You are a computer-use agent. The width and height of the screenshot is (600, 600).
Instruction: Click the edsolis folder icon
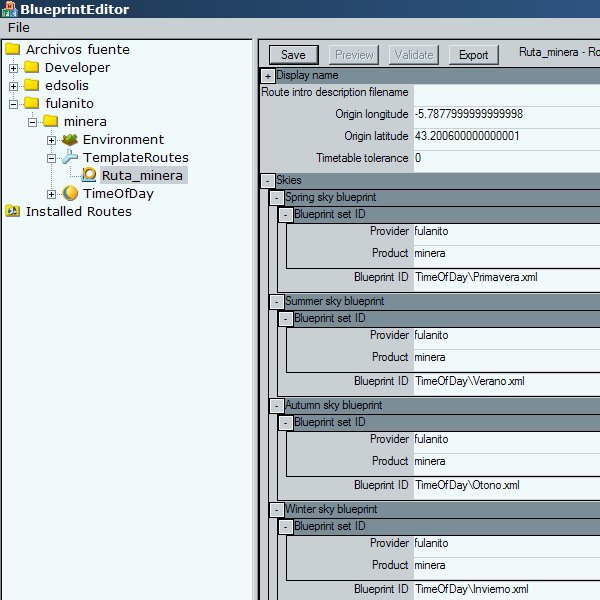[x=32, y=86]
